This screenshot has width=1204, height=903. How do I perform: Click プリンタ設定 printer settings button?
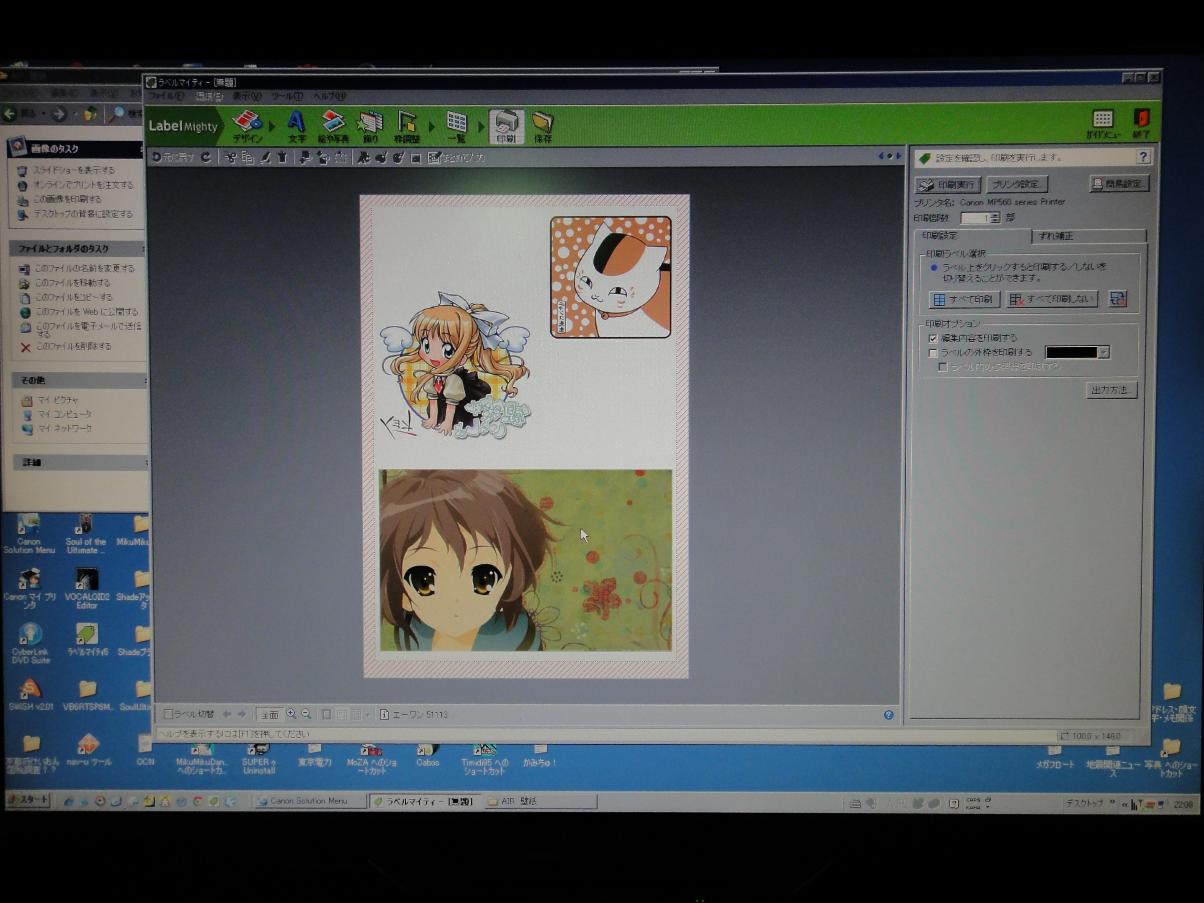coord(1017,184)
